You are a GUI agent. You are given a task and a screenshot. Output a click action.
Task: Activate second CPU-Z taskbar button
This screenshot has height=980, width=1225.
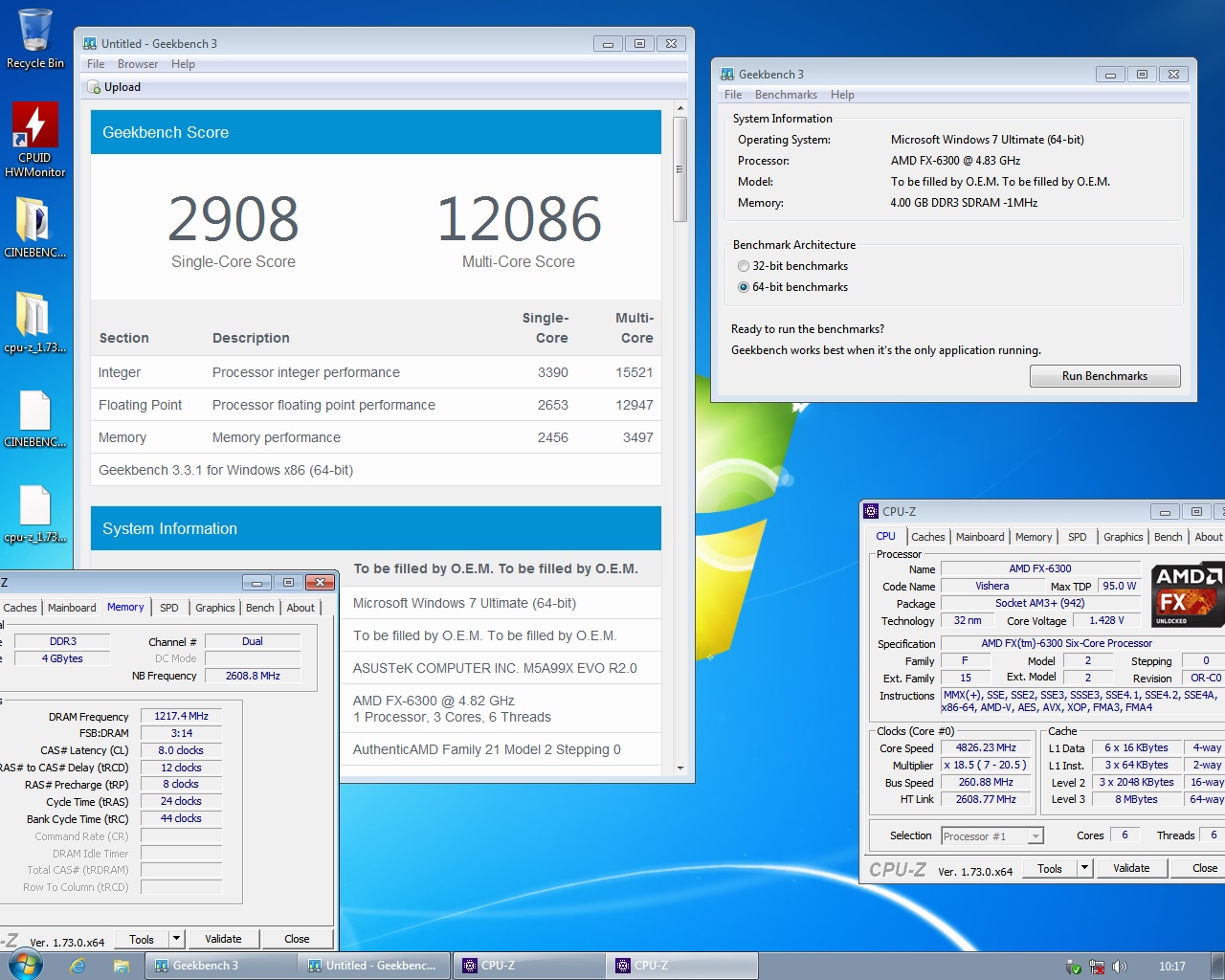(681, 966)
